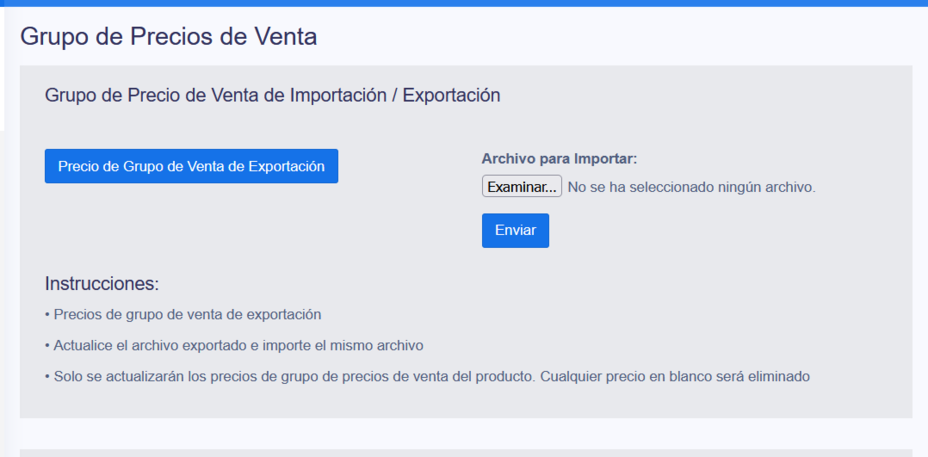Submit the import with Enviar button
This screenshot has height=457, width=928.
pos(515,230)
